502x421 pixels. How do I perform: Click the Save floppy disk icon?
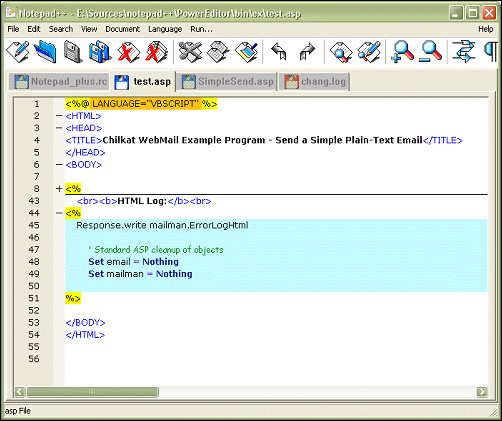73,52
